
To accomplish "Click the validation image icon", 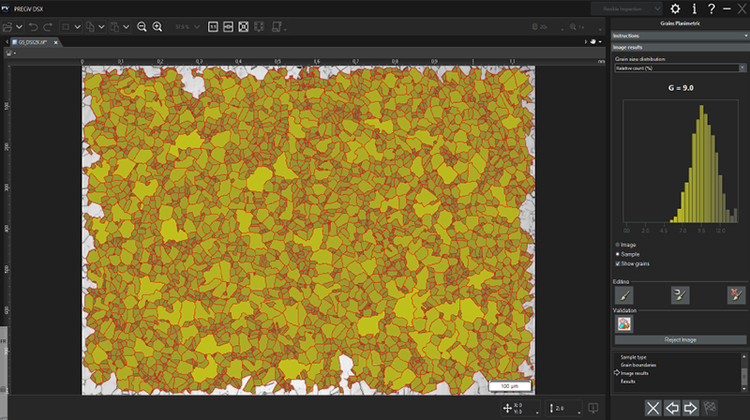I will tap(623, 323).
